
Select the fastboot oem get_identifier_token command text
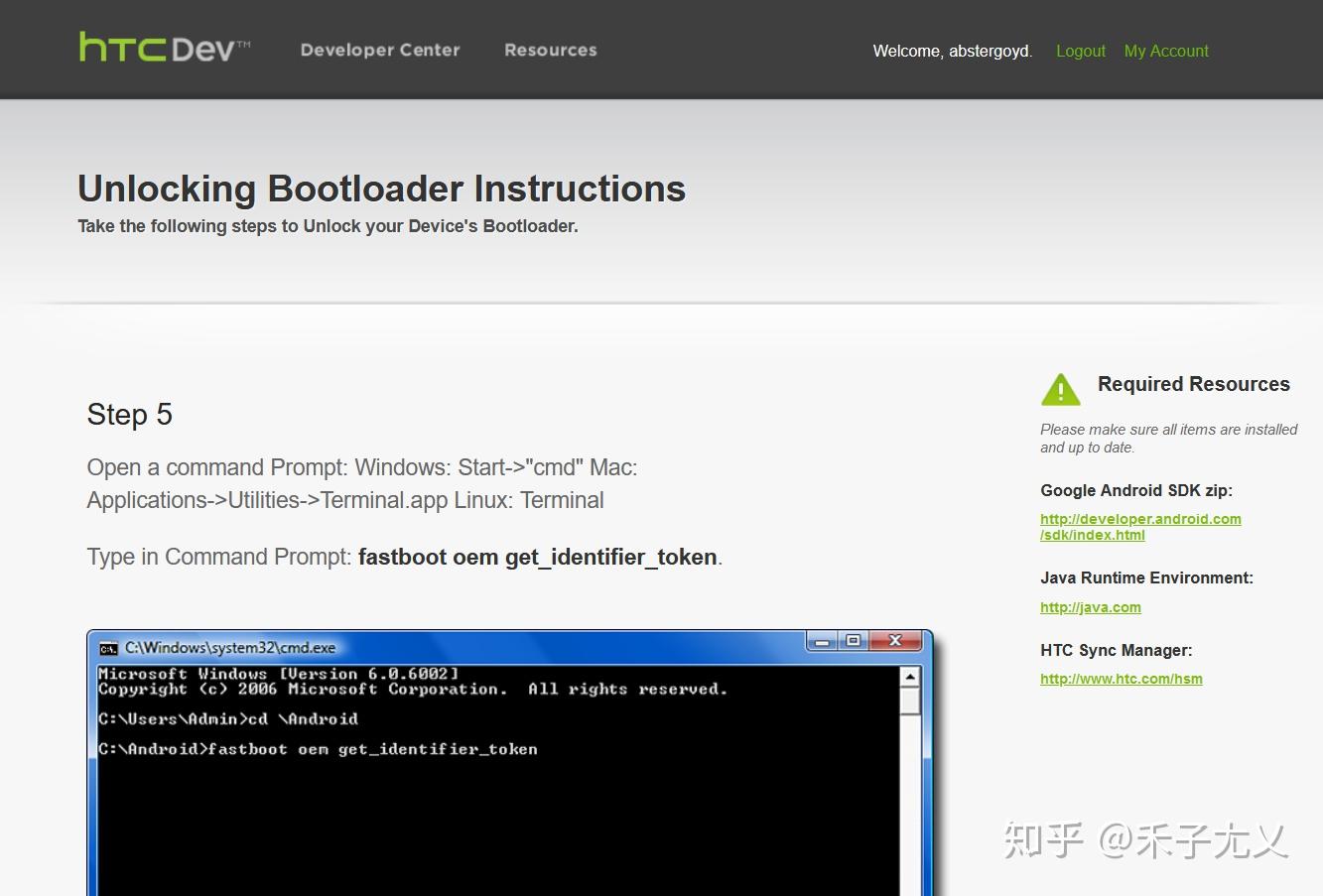[x=538, y=557]
